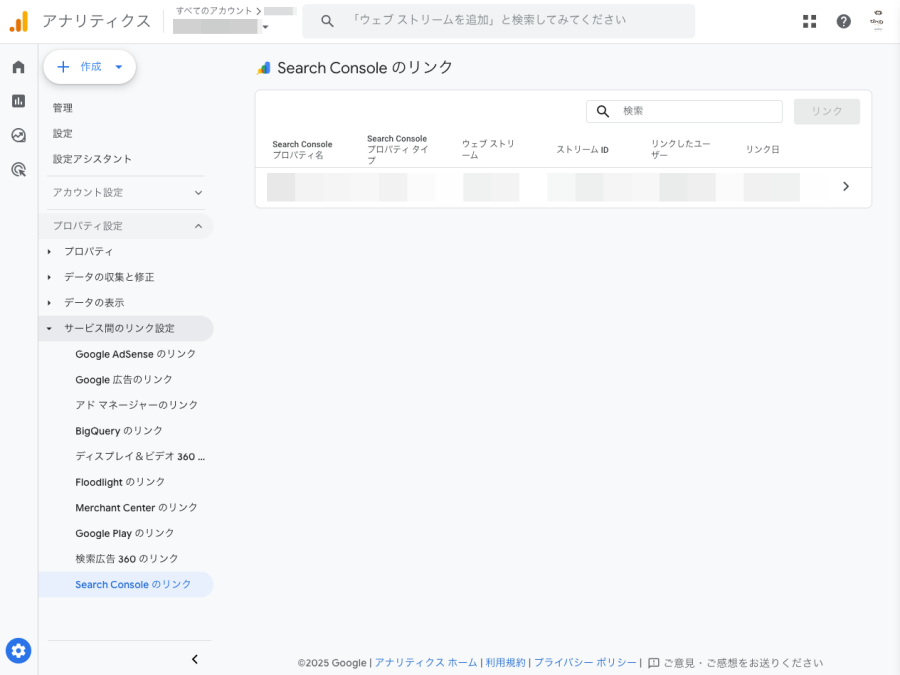Click すべてのアカウント breadcrumb
Image resolution: width=900 pixels, height=675 pixels.
click(x=214, y=10)
